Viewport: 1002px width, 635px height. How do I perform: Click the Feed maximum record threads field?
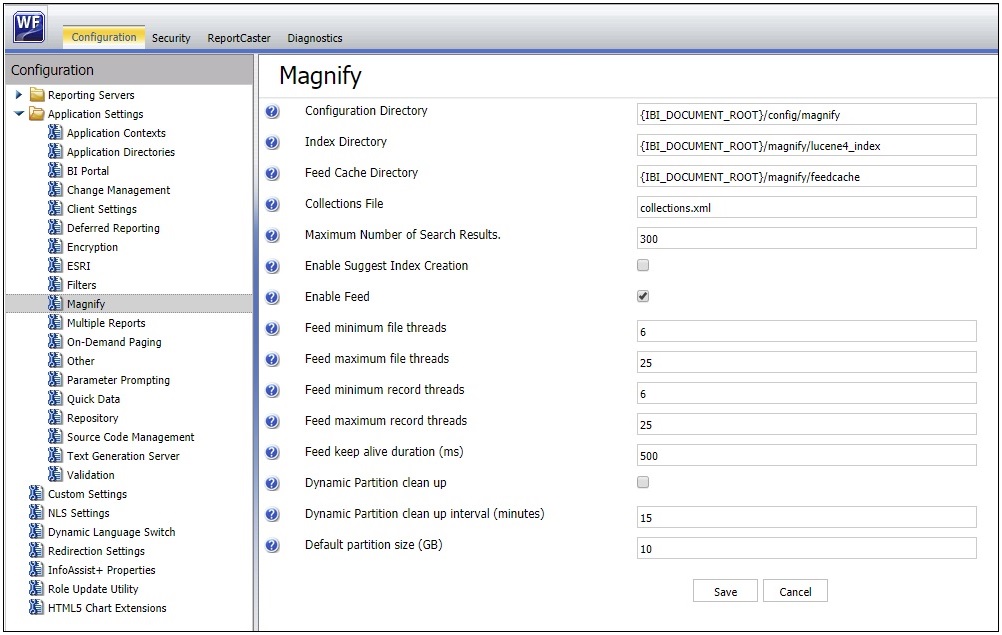pyautogui.click(x=806, y=424)
